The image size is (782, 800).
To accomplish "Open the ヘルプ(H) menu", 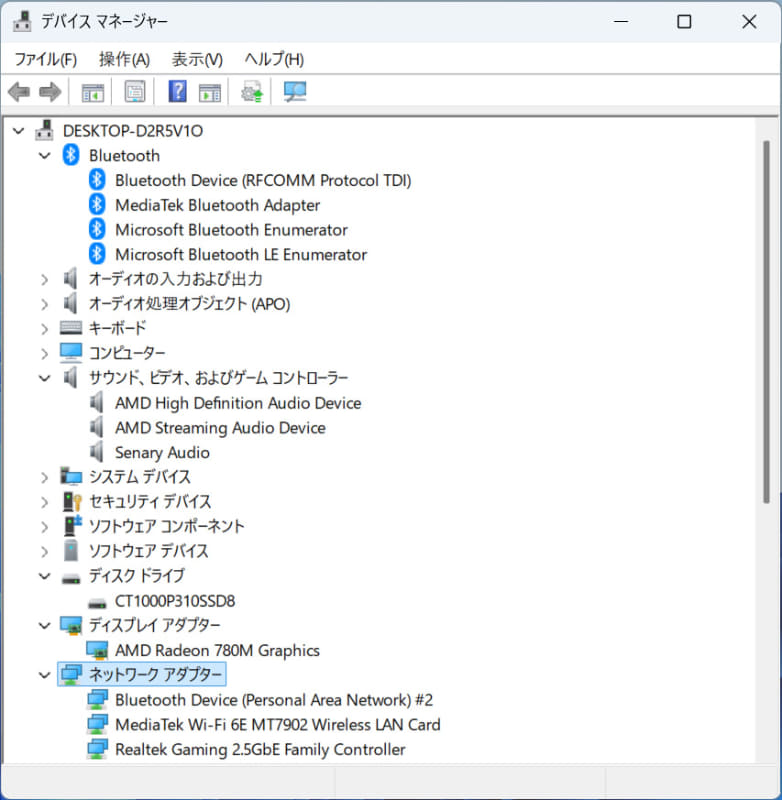I will click(x=274, y=59).
